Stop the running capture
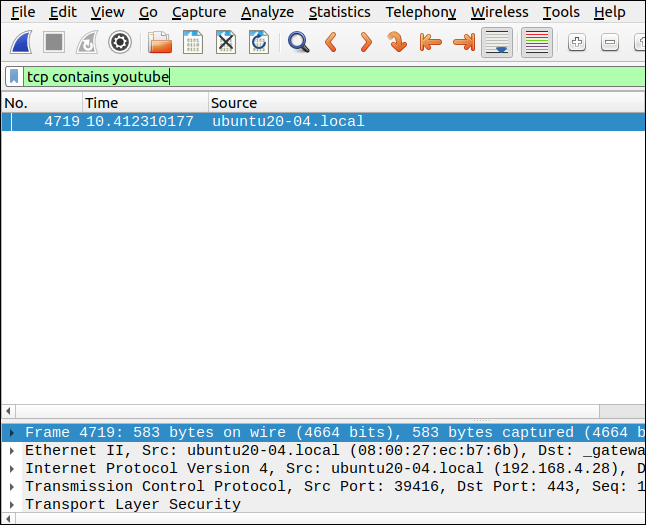Image resolution: width=646 pixels, height=525 pixels. click(54, 42)
